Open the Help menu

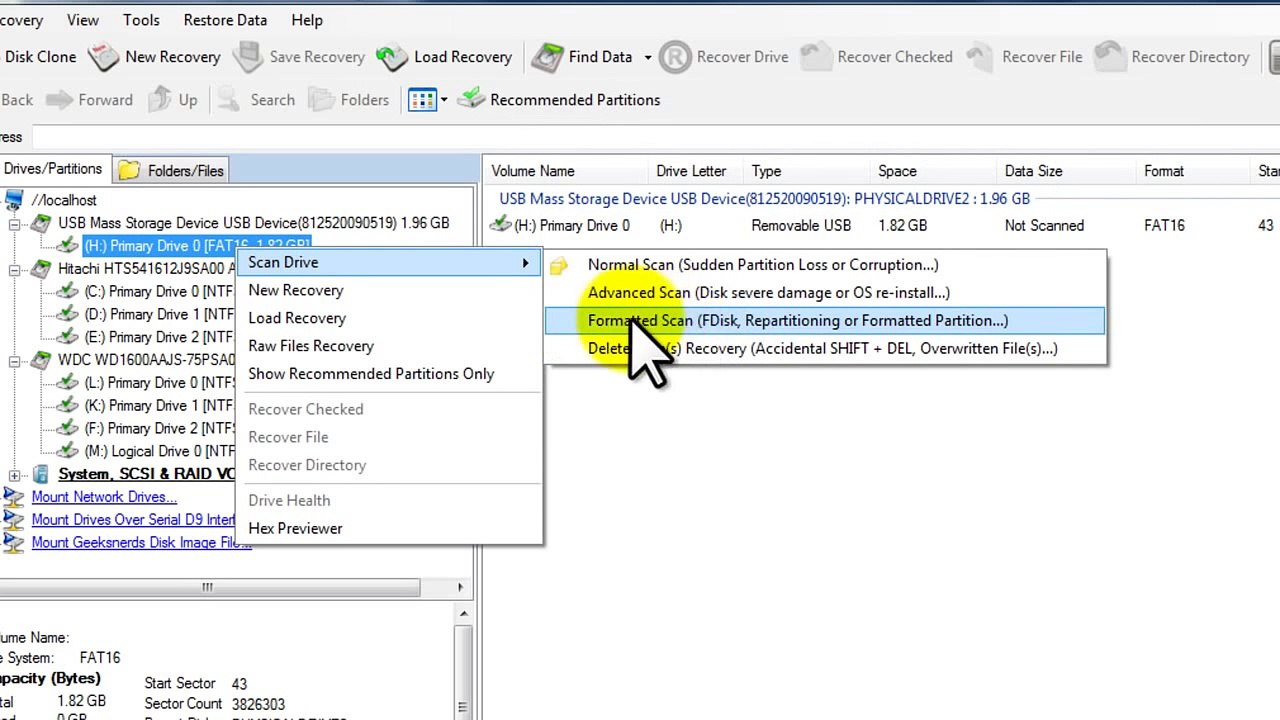tap(307, 20)
